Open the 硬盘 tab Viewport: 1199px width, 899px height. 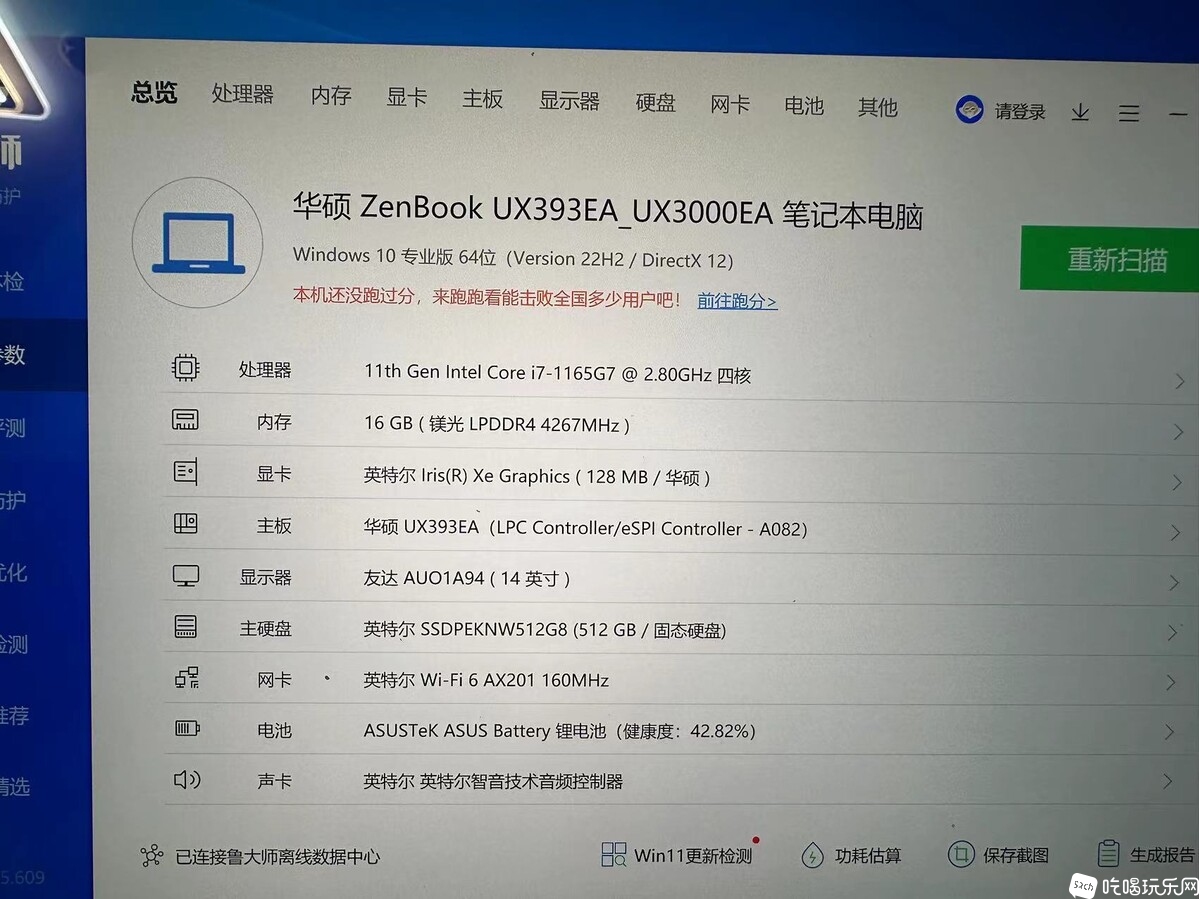(655, 102)
